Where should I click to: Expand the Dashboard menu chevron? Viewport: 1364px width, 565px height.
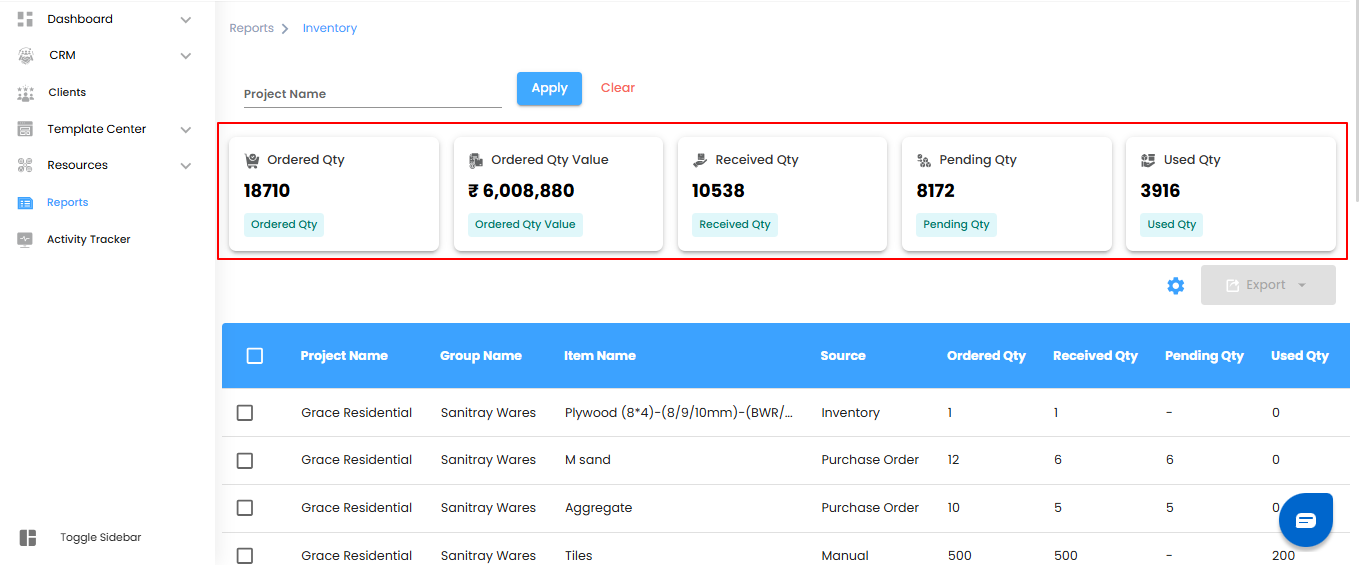(186, 20)
